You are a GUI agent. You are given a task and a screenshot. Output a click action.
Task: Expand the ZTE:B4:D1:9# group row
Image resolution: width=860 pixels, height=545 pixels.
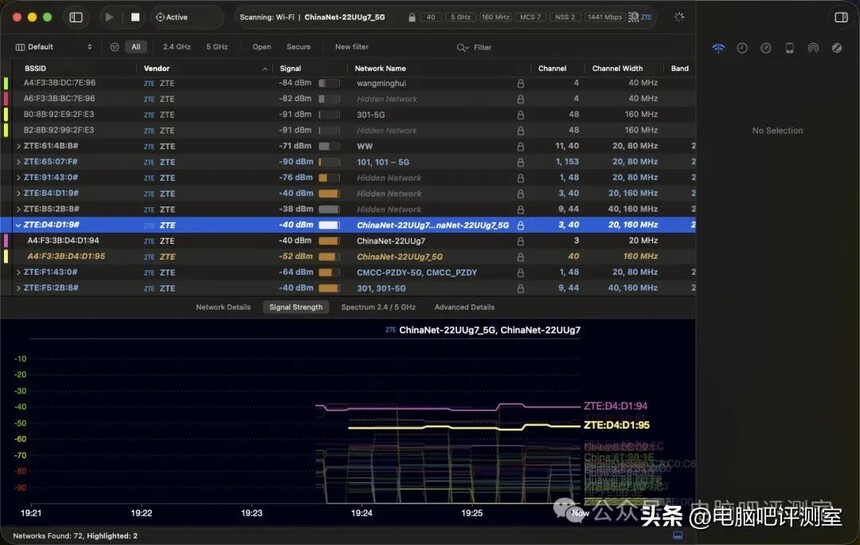(x=18, y=194)
